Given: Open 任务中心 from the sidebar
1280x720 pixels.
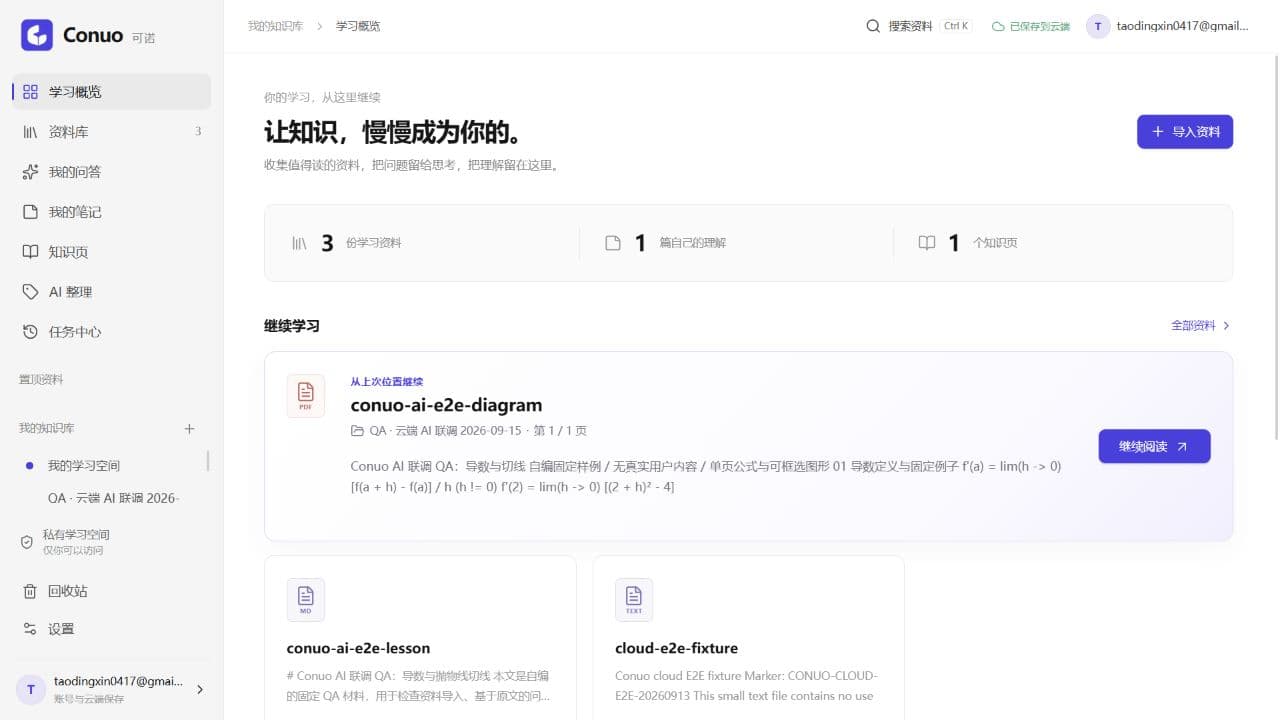Looking at the screenshot, I should 112,332.
